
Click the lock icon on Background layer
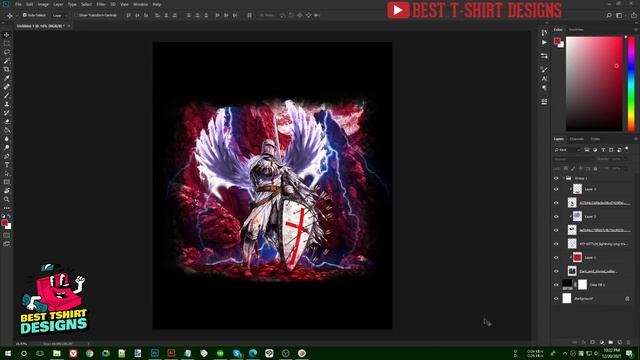[627, 298]
